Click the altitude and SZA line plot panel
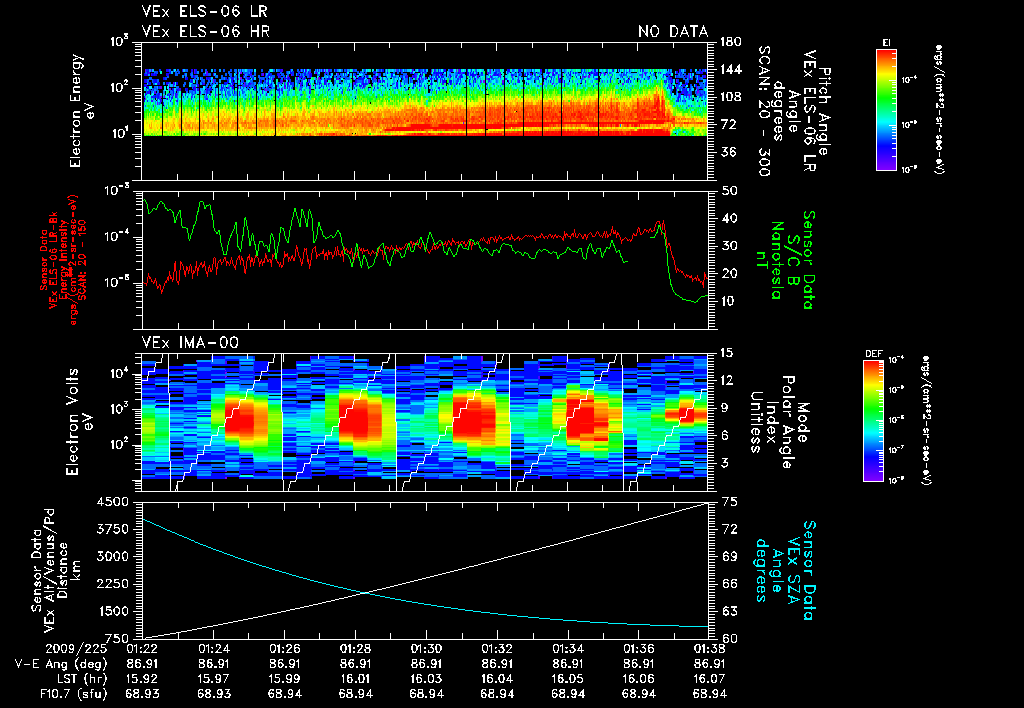The image size is (1024, 708). pyautogui.click(x=425, y=570)
